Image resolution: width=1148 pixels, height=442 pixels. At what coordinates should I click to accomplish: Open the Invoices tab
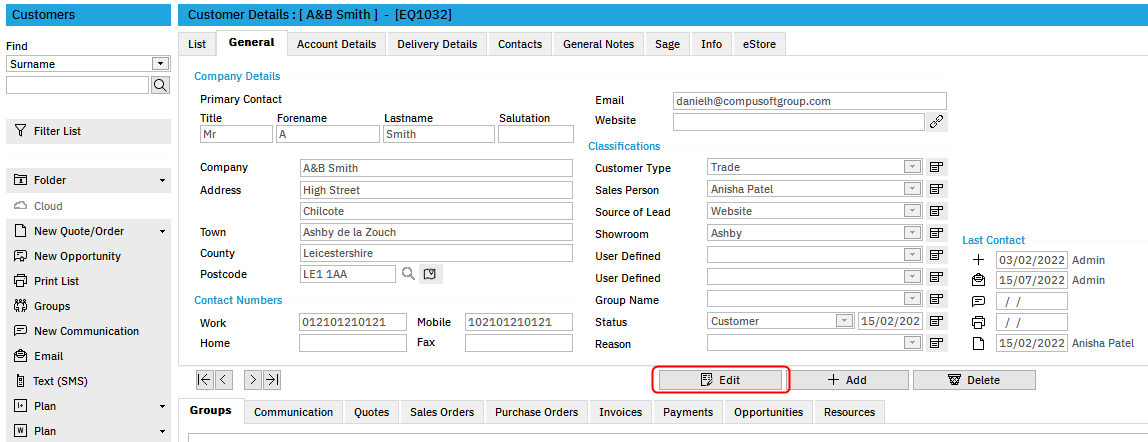pyautogui.click(x=620, y=412)
